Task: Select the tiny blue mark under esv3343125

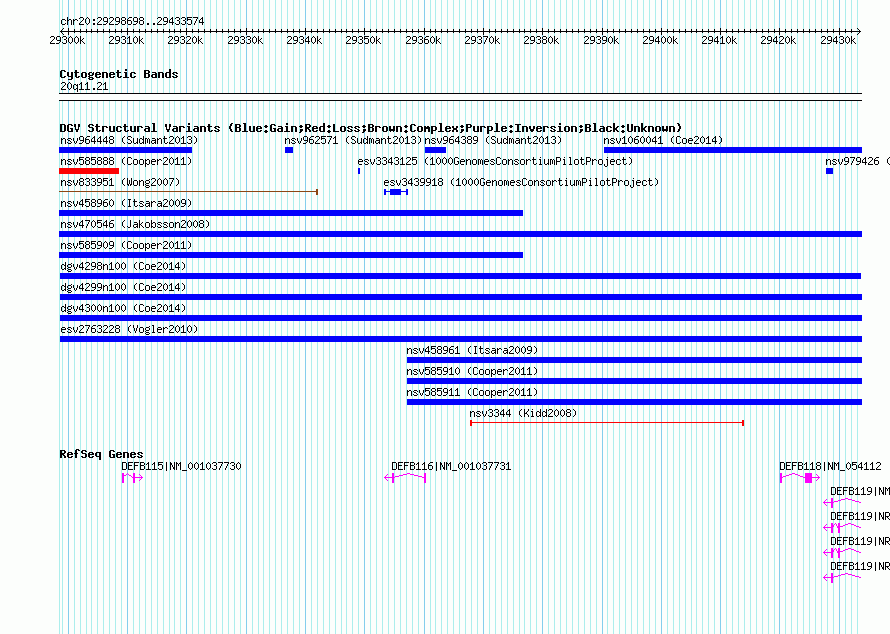Action: [359, 171]
